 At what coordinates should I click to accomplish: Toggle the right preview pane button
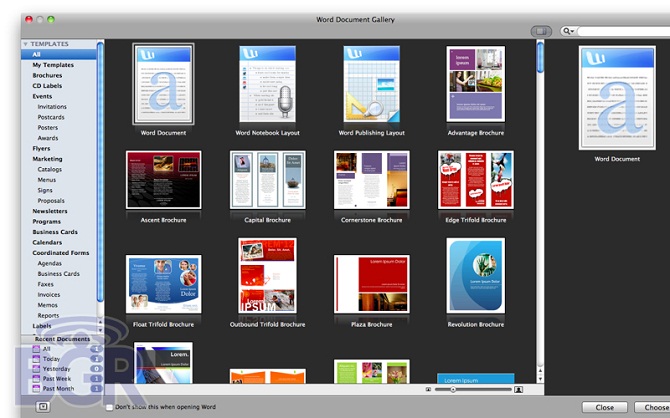tap(541, 31)
